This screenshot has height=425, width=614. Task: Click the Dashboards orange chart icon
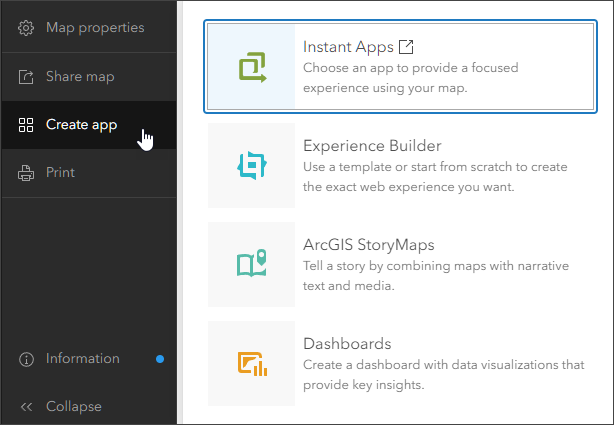click(251, 363)
